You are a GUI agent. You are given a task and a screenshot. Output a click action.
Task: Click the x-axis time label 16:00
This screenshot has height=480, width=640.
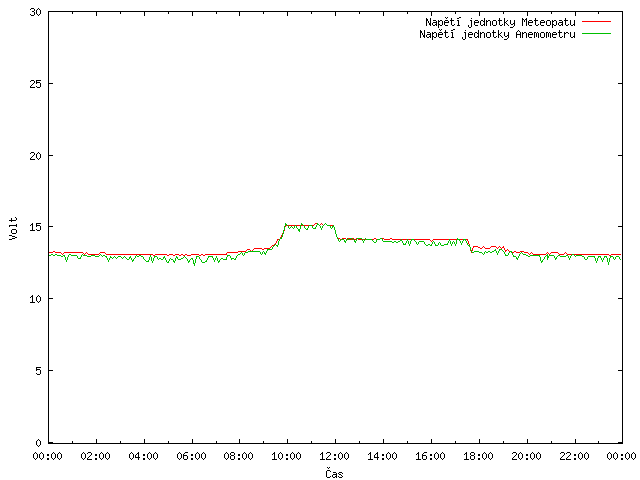430,456
